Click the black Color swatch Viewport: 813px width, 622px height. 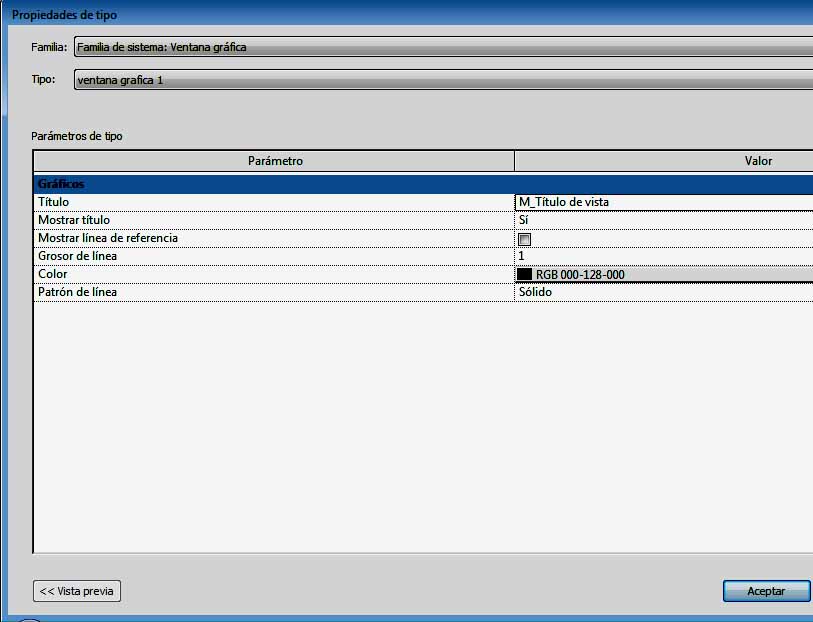525,275
